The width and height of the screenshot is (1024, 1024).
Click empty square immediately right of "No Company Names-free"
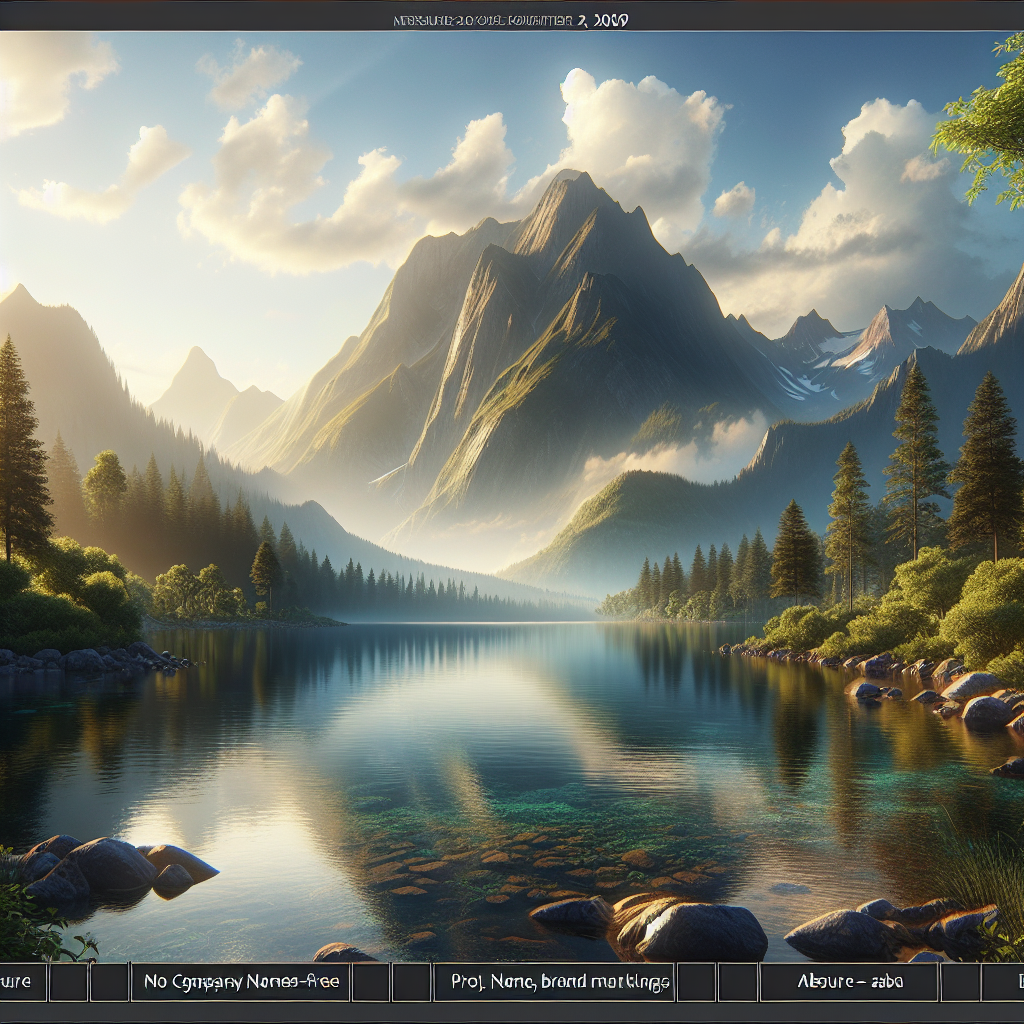tap(371, 982)
